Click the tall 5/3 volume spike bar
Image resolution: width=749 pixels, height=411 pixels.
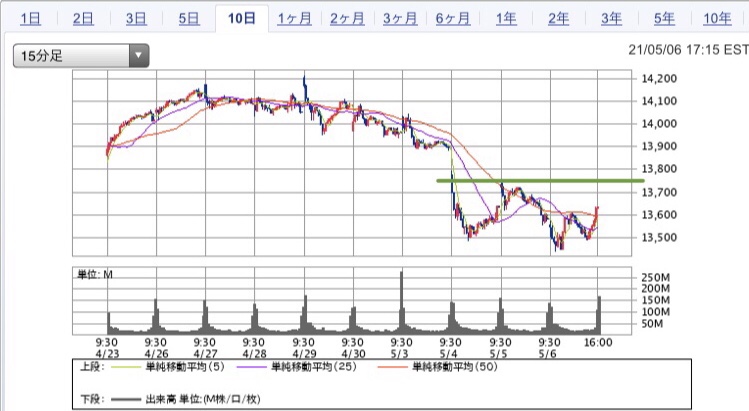tap(402, 302)
